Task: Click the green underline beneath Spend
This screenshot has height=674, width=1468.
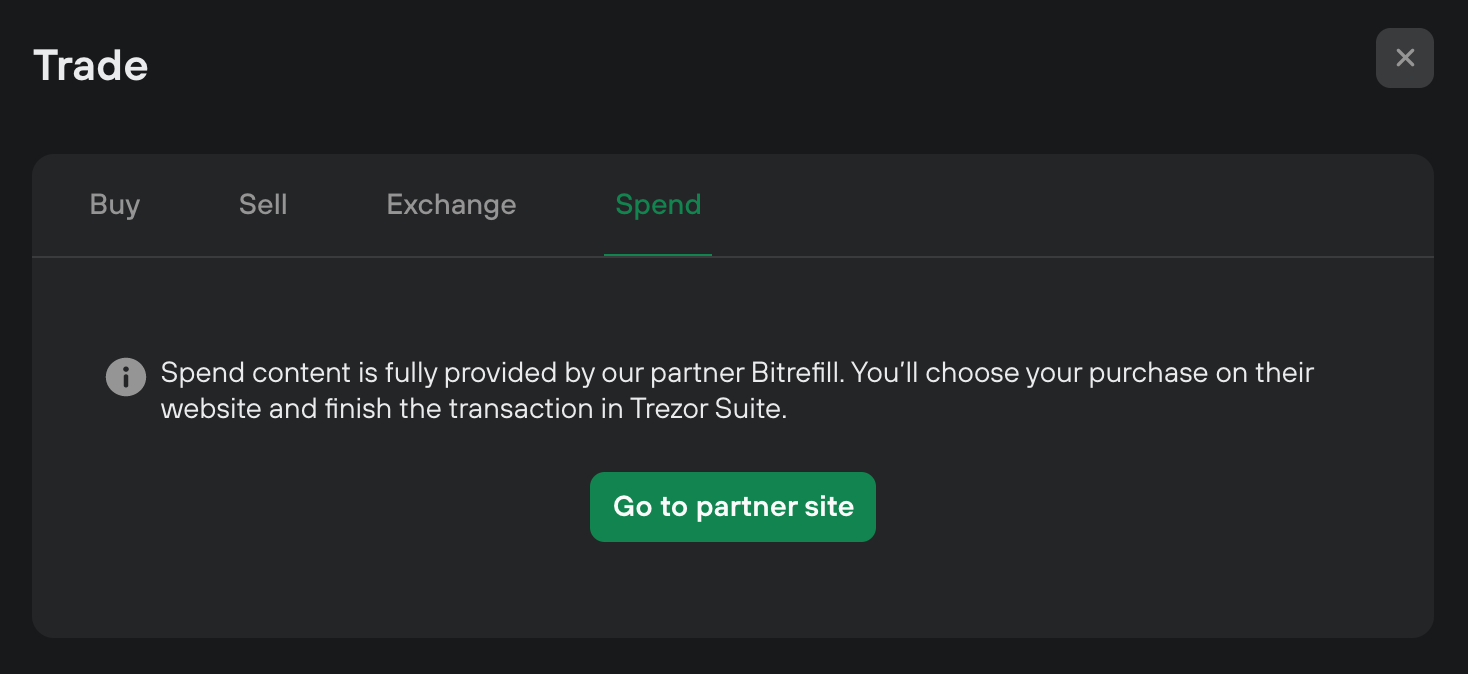Action: click(658, 255)
